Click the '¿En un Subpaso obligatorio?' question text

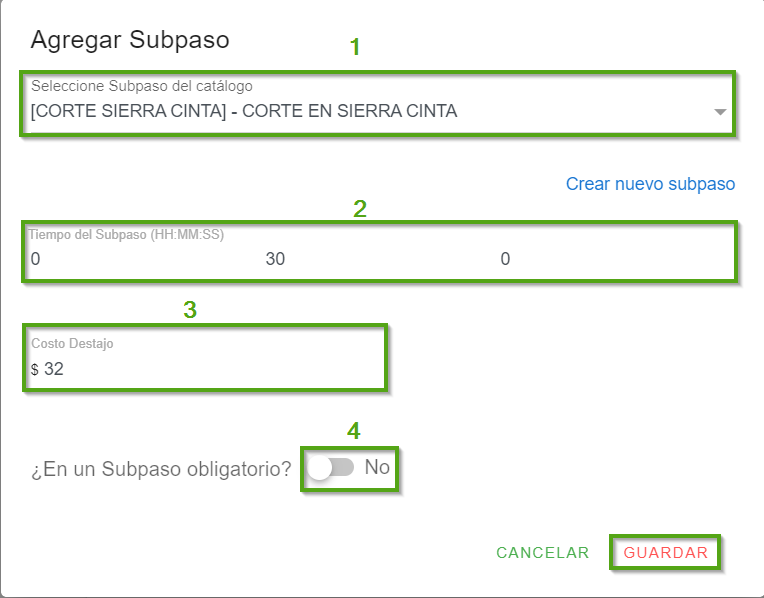161,468
